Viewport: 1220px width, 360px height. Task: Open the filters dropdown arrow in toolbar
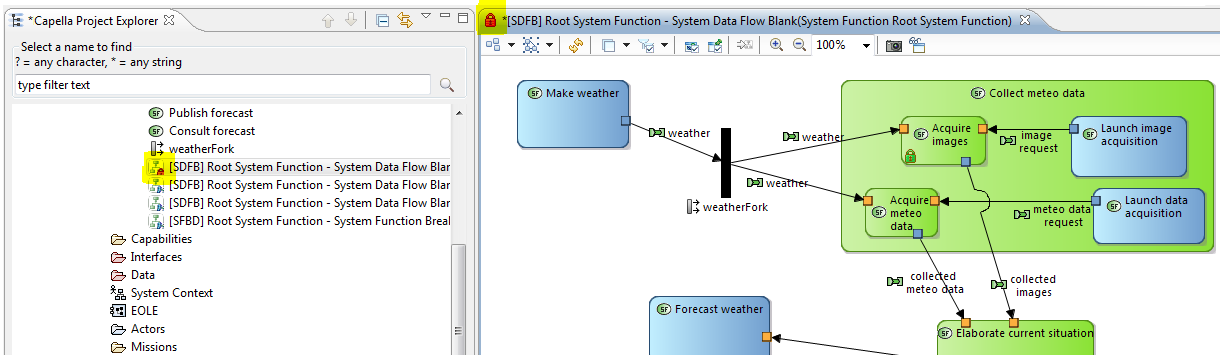click(664, 45)
